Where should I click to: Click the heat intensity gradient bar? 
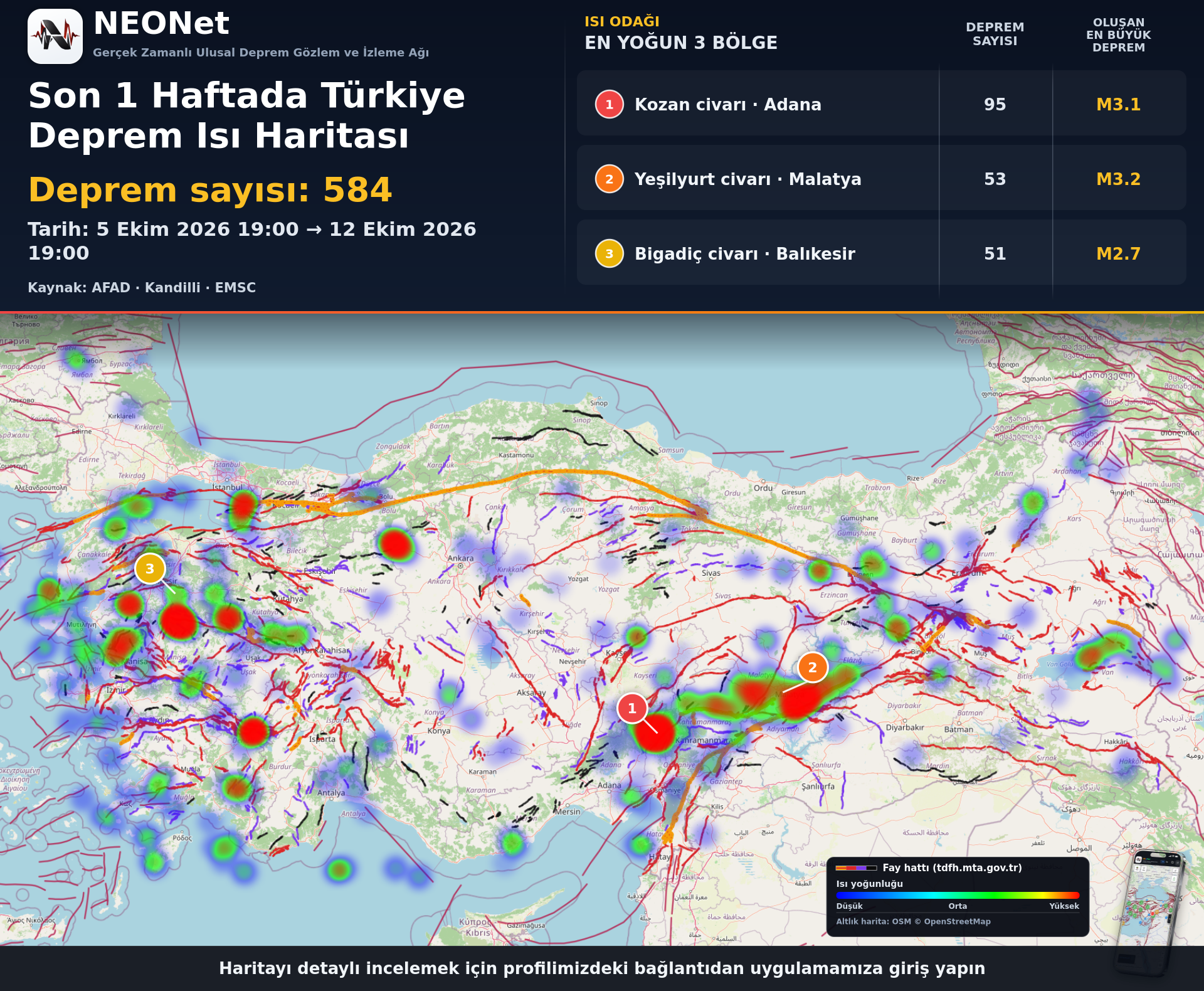958,895
